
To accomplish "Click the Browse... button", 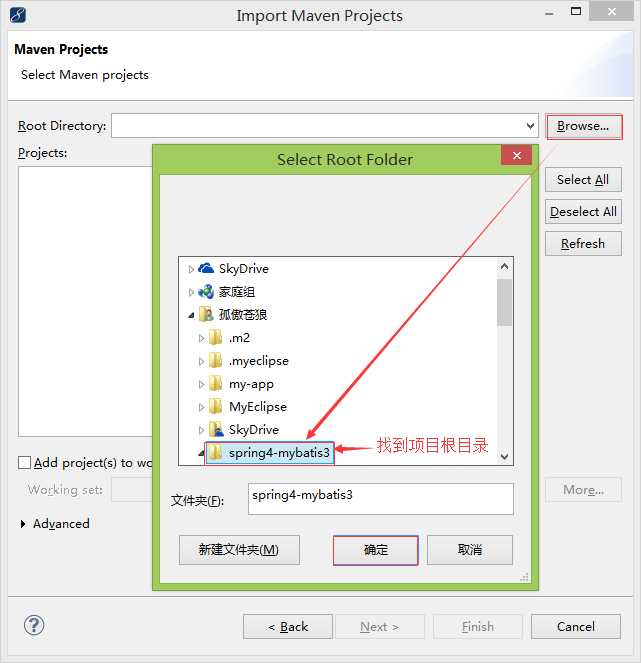I will point(583,126).
